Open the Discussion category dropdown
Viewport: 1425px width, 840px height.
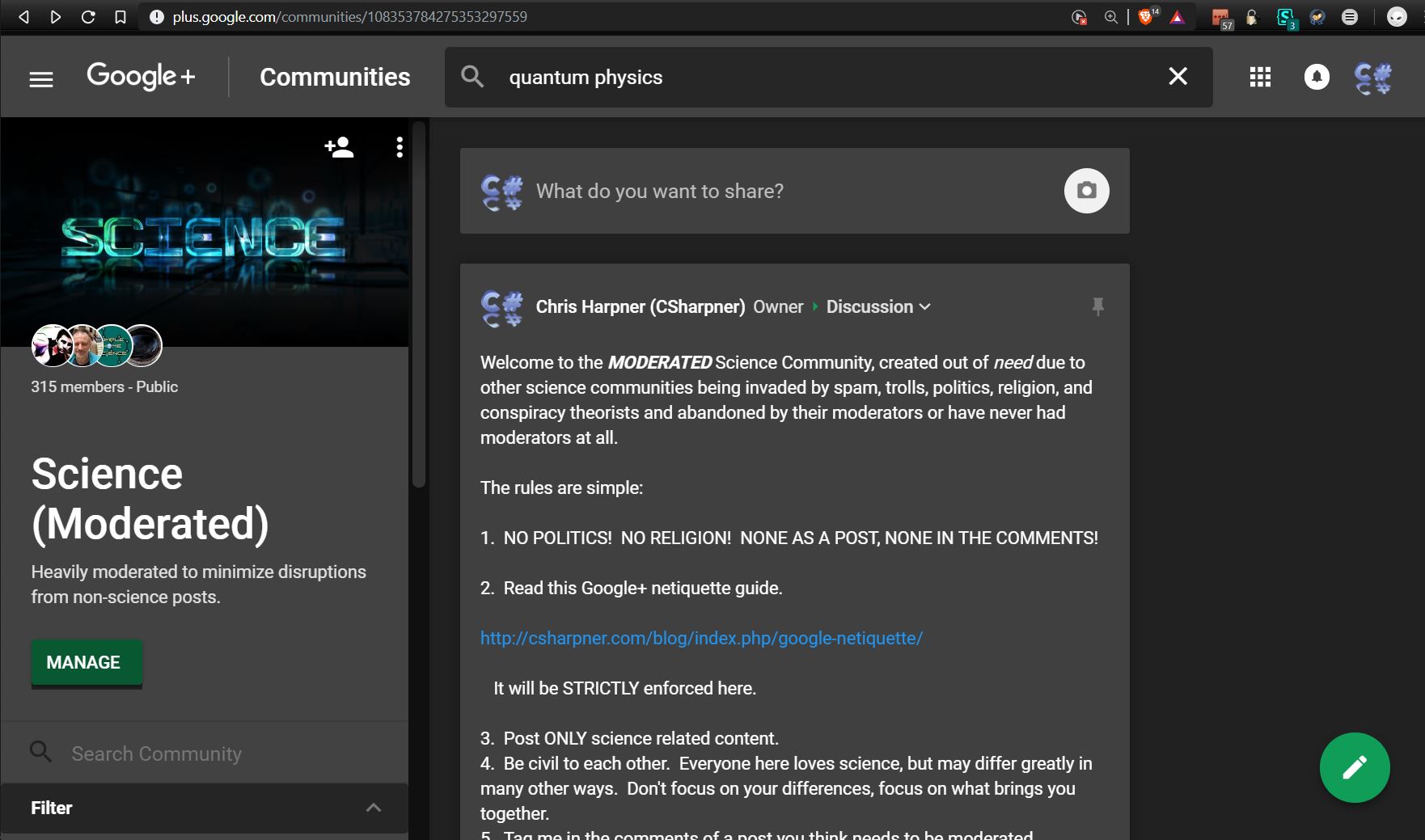[x=878, y=306]
